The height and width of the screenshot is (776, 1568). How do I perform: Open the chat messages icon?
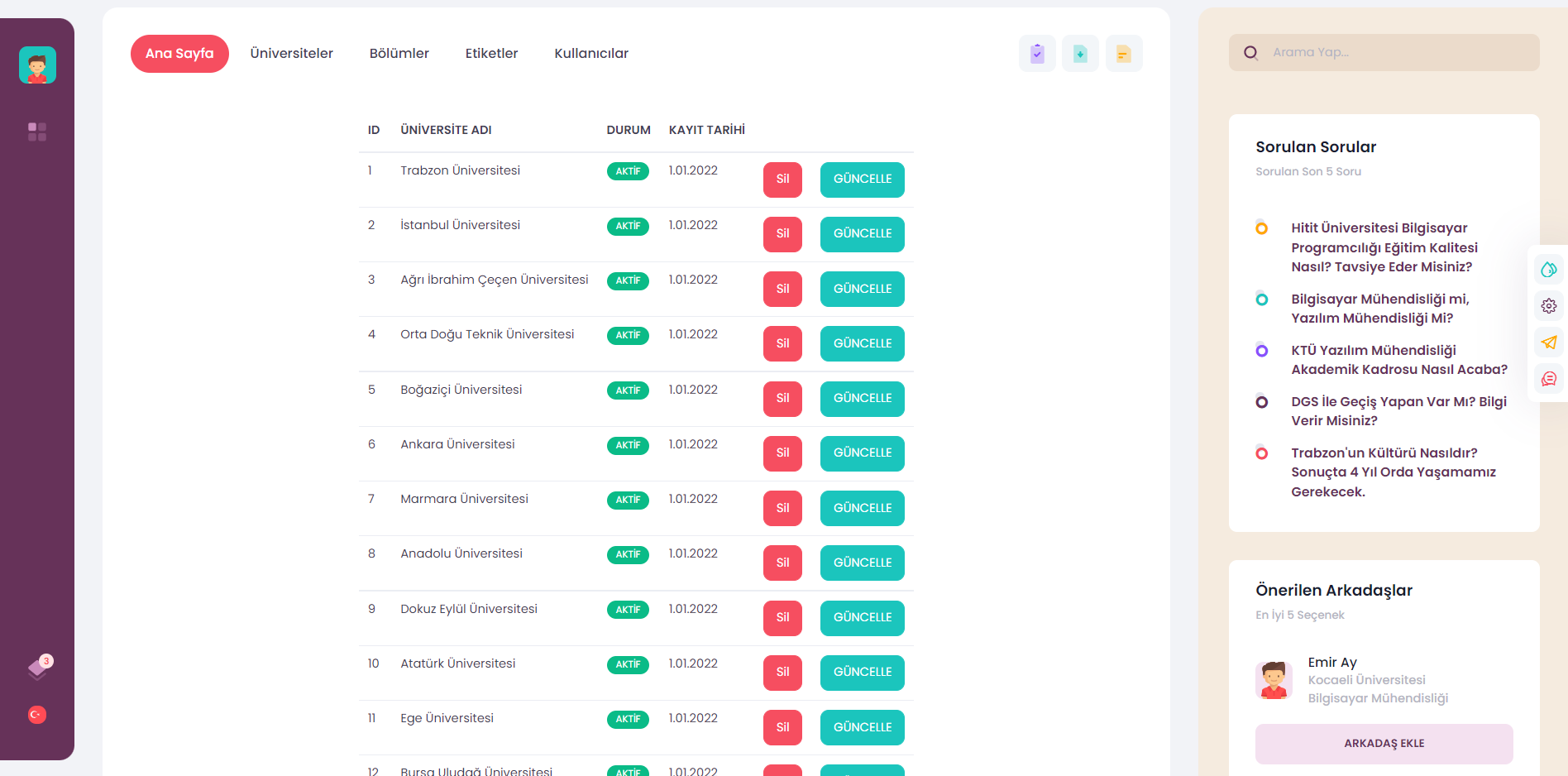[x=1548, y=379]
